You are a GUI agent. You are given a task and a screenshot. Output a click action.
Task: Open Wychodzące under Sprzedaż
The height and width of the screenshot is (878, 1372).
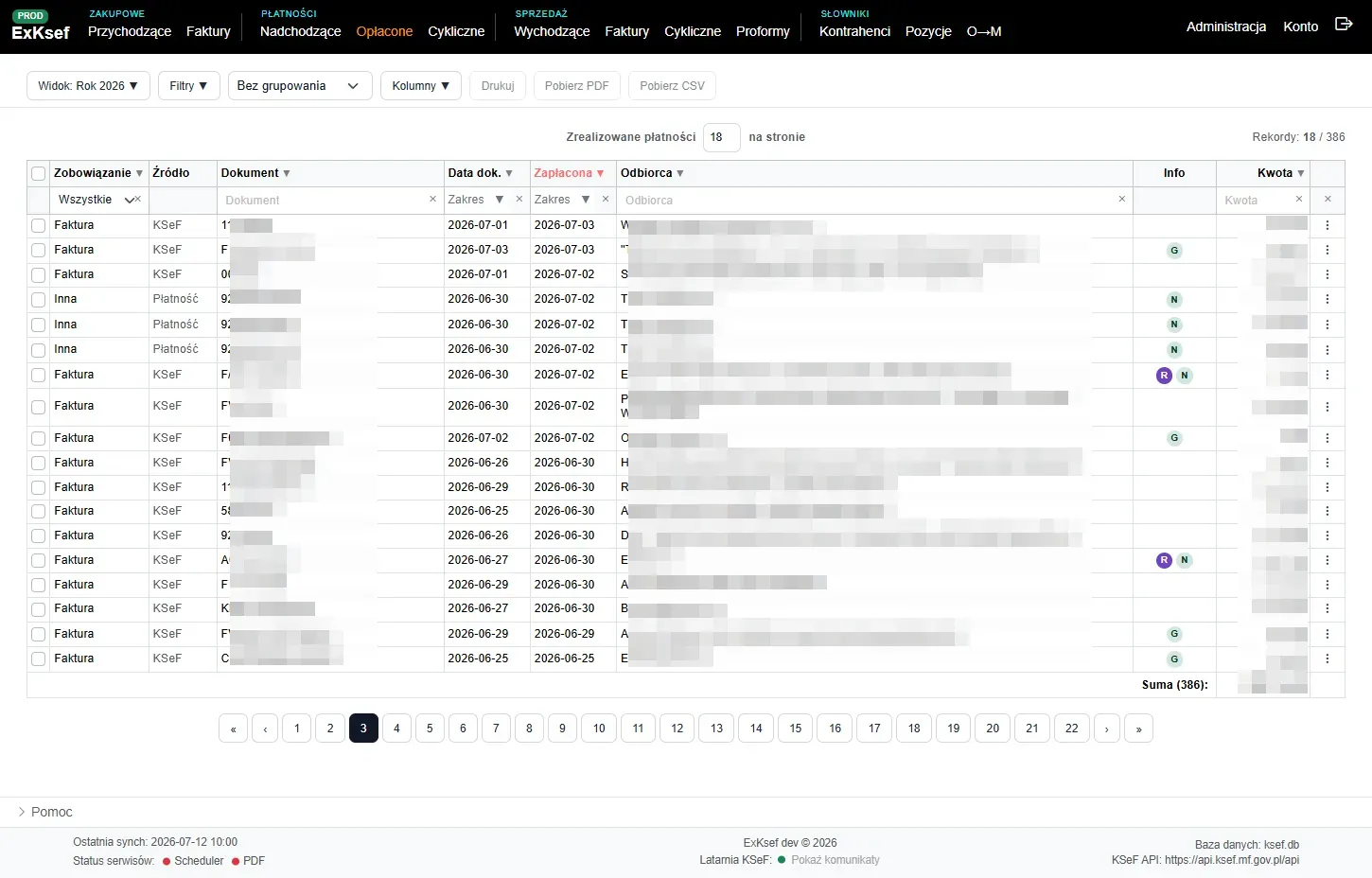point(552,31)
